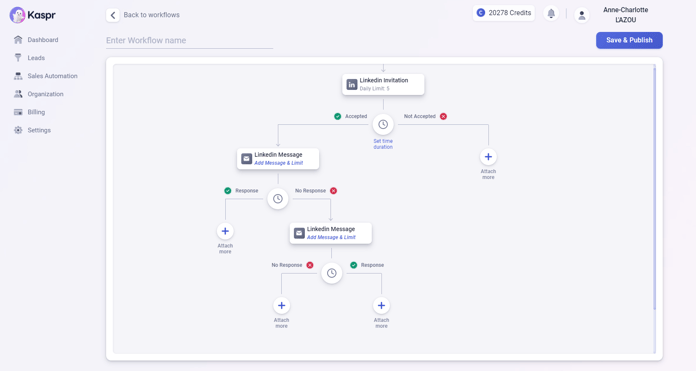Click the notification bell icon
The image size is (696, 371).
click(x=551, y=13)
